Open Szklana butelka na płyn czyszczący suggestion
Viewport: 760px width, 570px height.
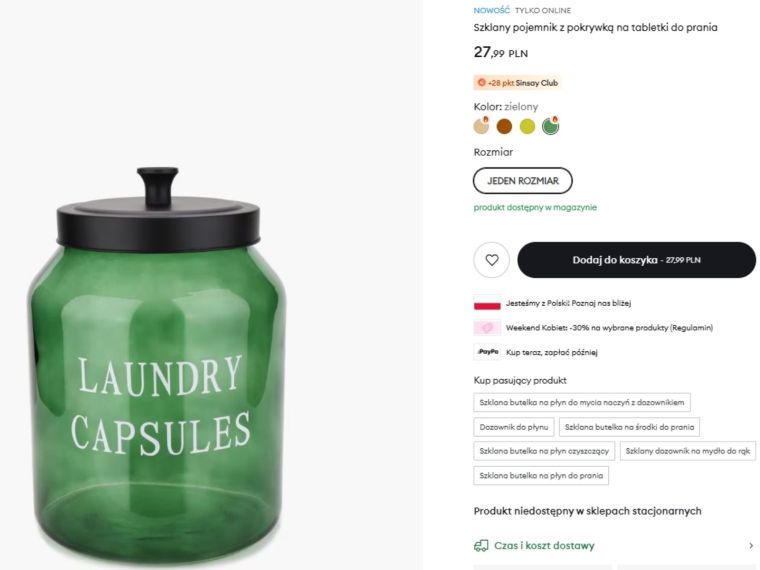click(x=543, y=451)
